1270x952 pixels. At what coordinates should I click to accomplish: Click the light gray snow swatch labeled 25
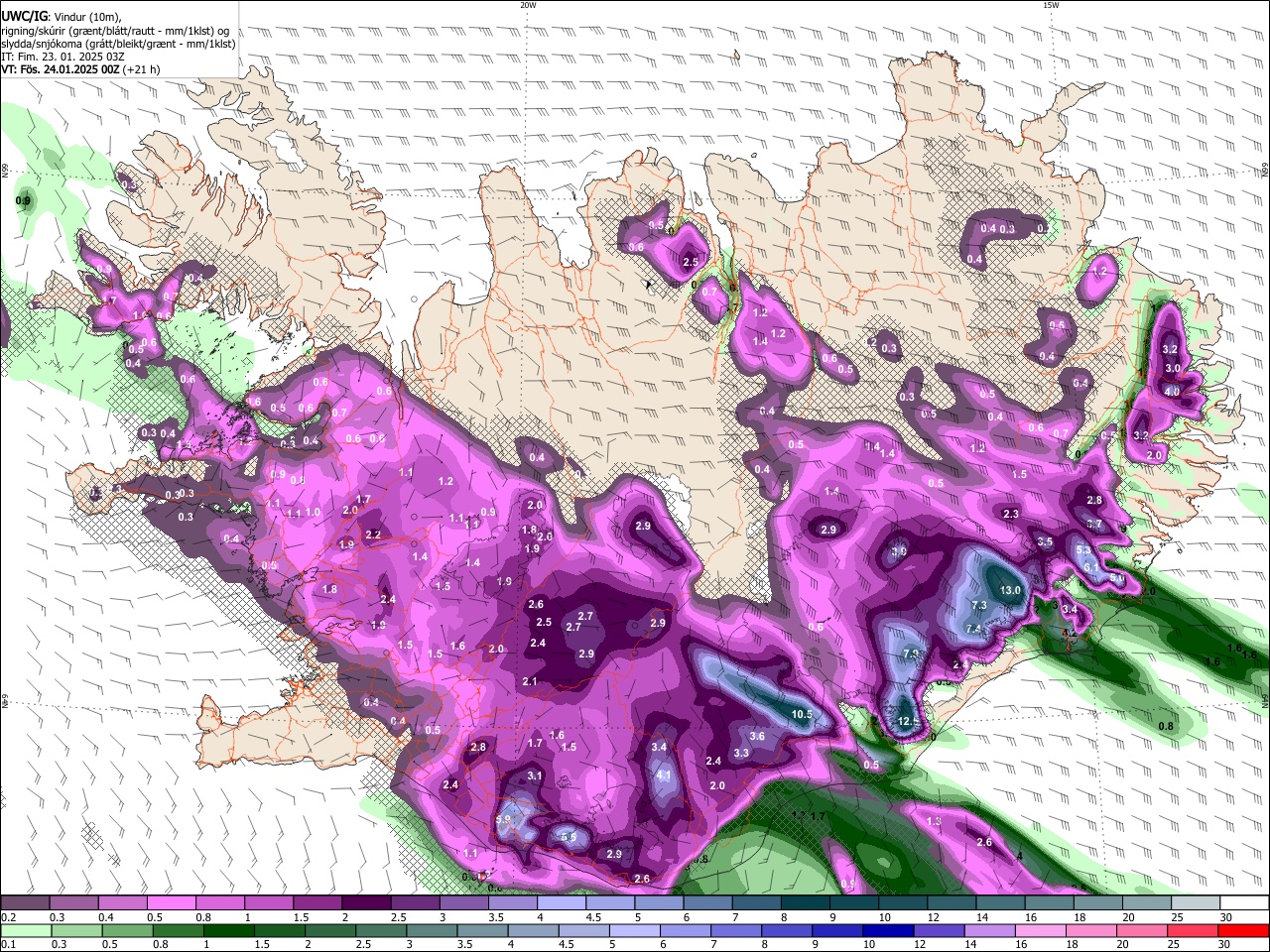coord(1196,902)
